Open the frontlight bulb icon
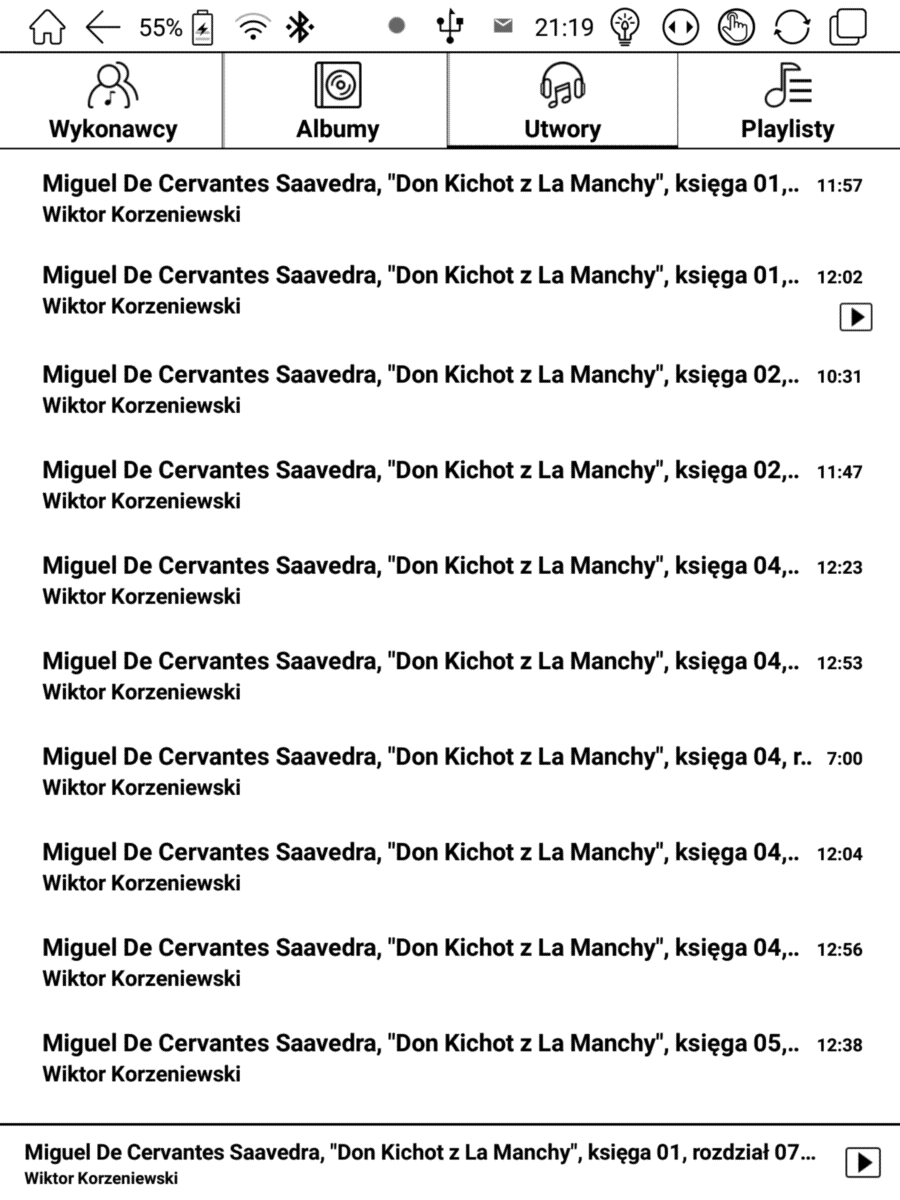900x1200 pixels. 625,27
